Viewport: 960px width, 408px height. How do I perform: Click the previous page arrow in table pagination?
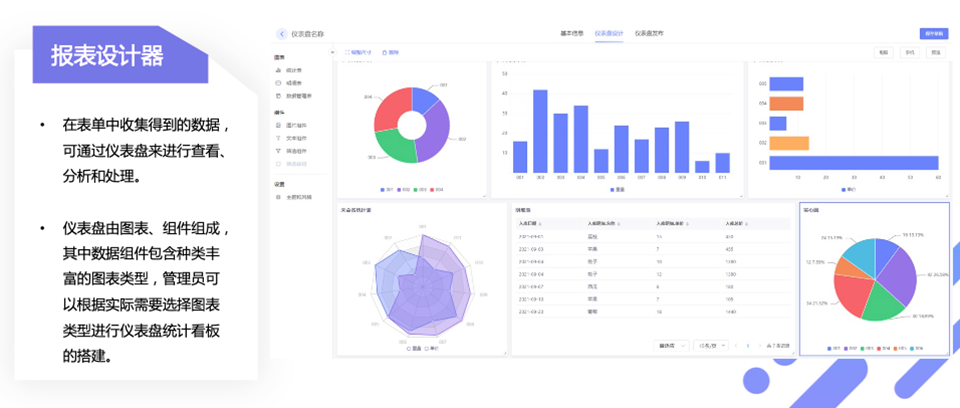736,346
